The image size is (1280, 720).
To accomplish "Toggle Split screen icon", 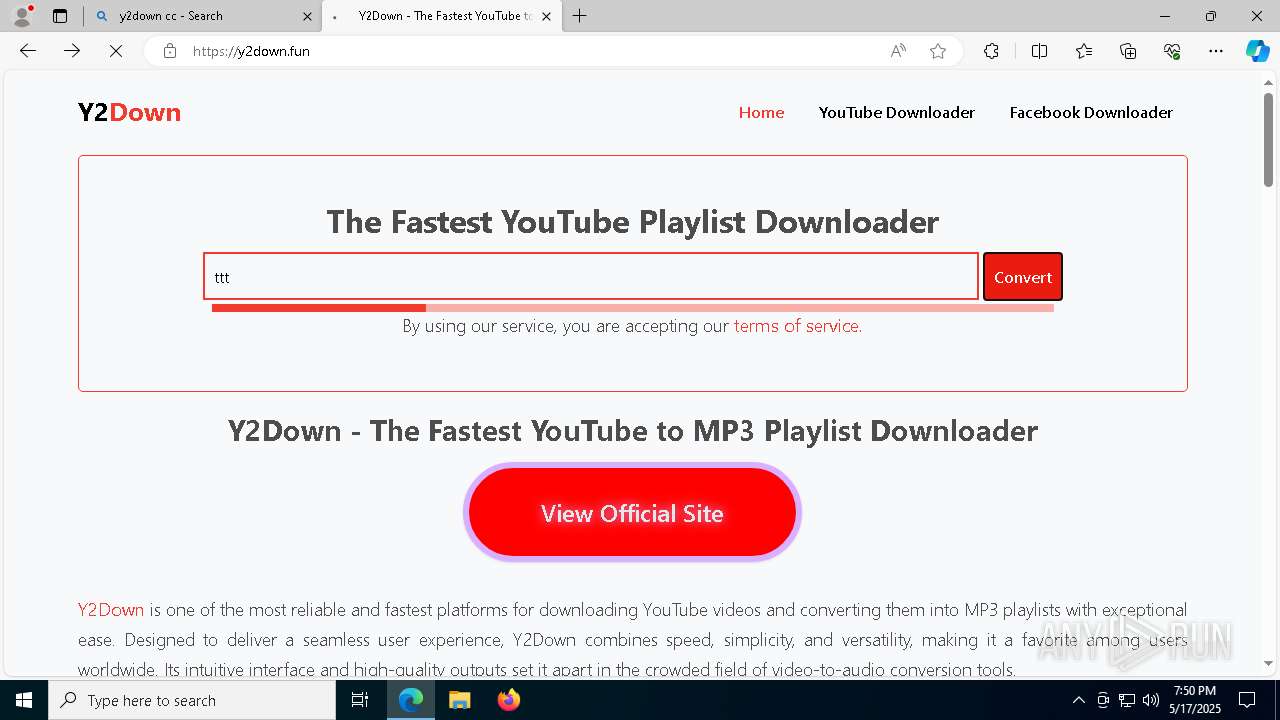I will 1039,51.
